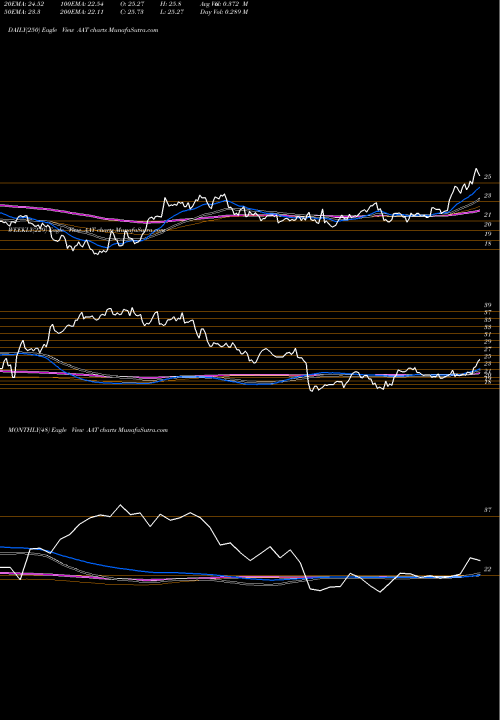Click the MONTHLY(48) Eagle View chart title

(x=88, y=430)
